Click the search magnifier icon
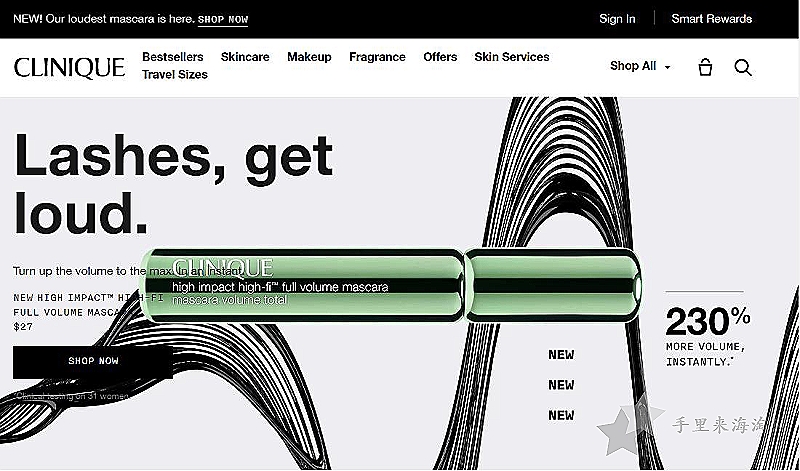 click(743, 67)
